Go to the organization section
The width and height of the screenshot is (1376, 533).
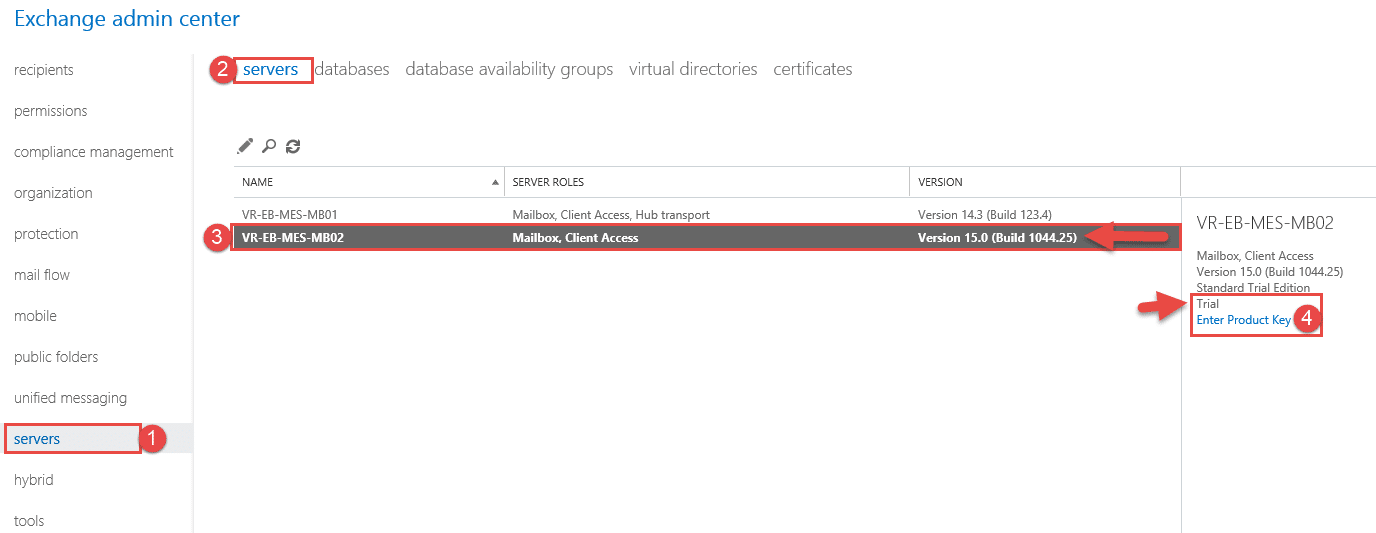point(53,193)
